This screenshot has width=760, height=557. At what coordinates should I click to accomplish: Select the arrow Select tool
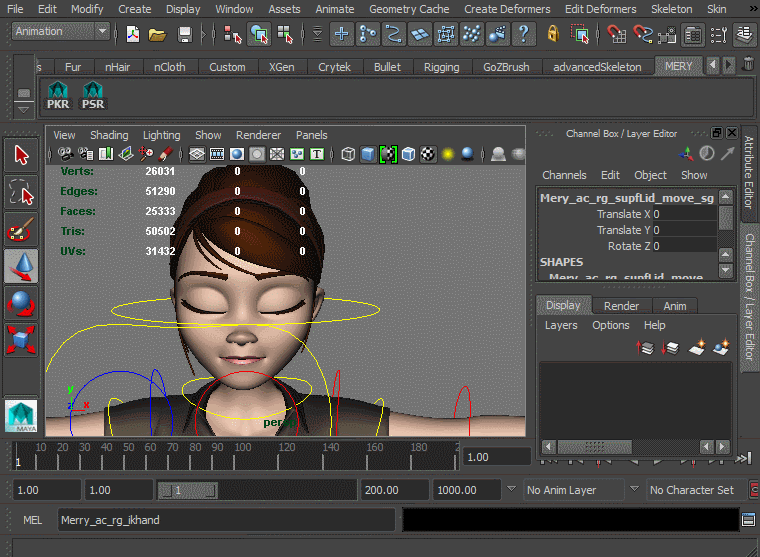pos(22,155)
